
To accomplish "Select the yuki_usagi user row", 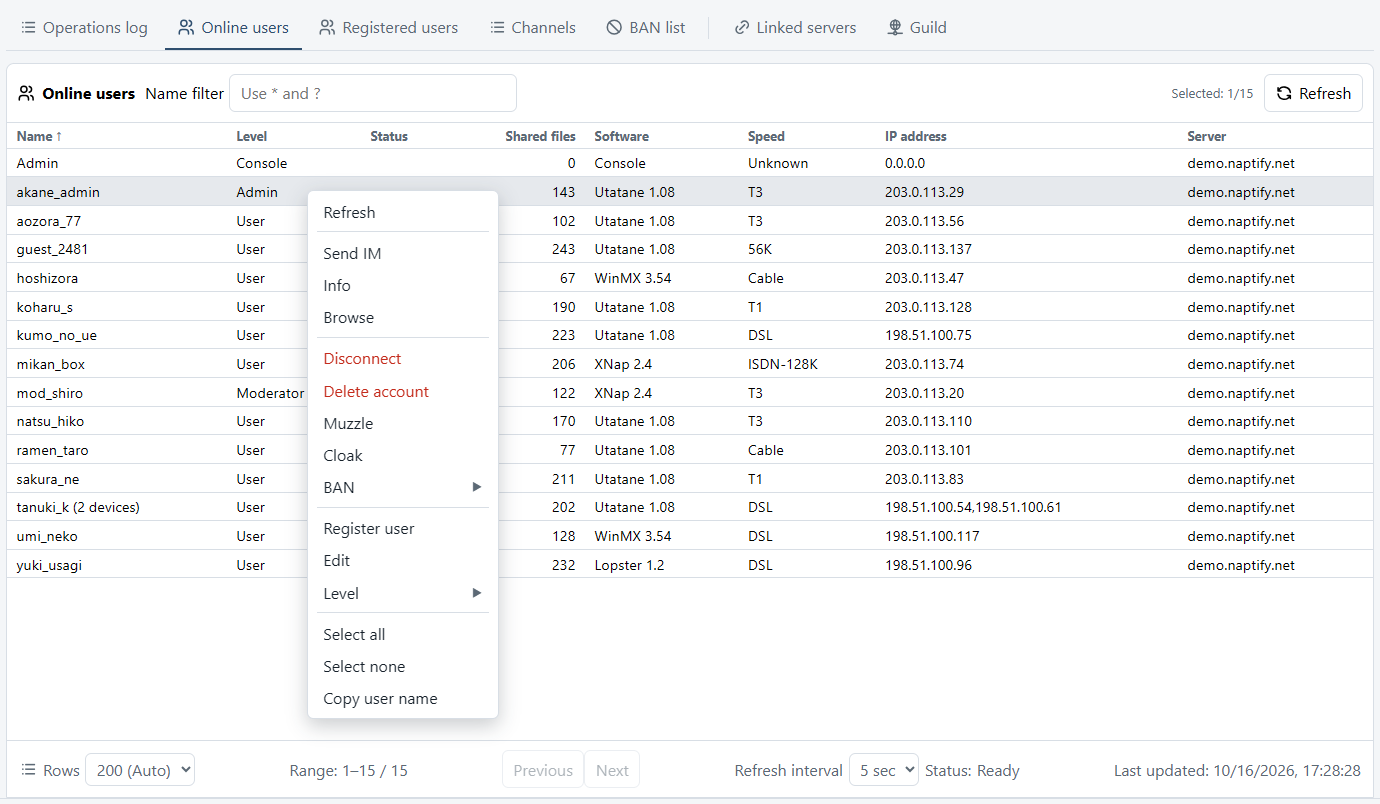I will coord(690,565).
